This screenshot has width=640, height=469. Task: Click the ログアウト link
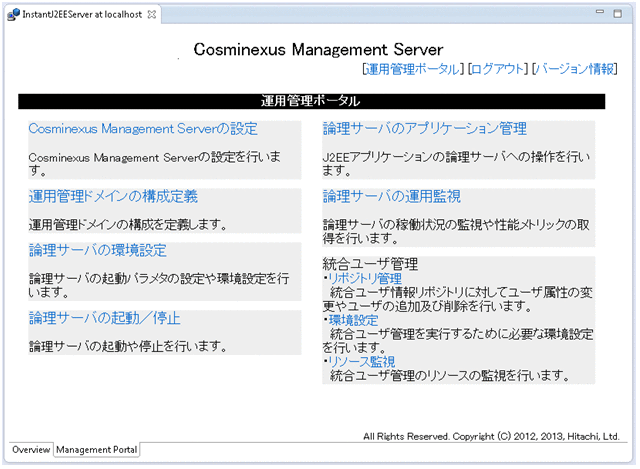(498, 69)
